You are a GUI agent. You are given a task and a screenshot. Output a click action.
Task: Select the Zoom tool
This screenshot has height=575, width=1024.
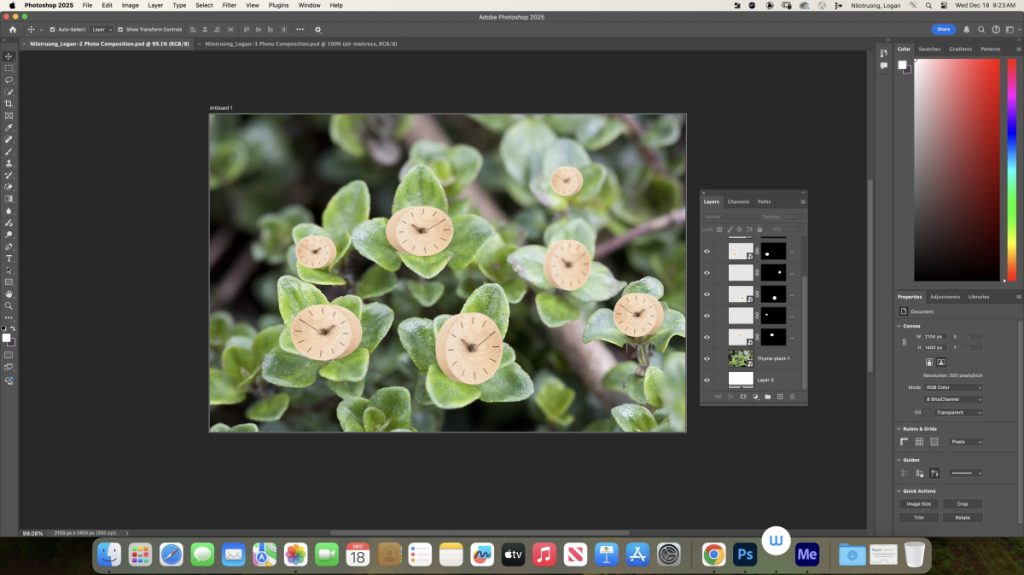pyautogui.click(x=9, y=306)
